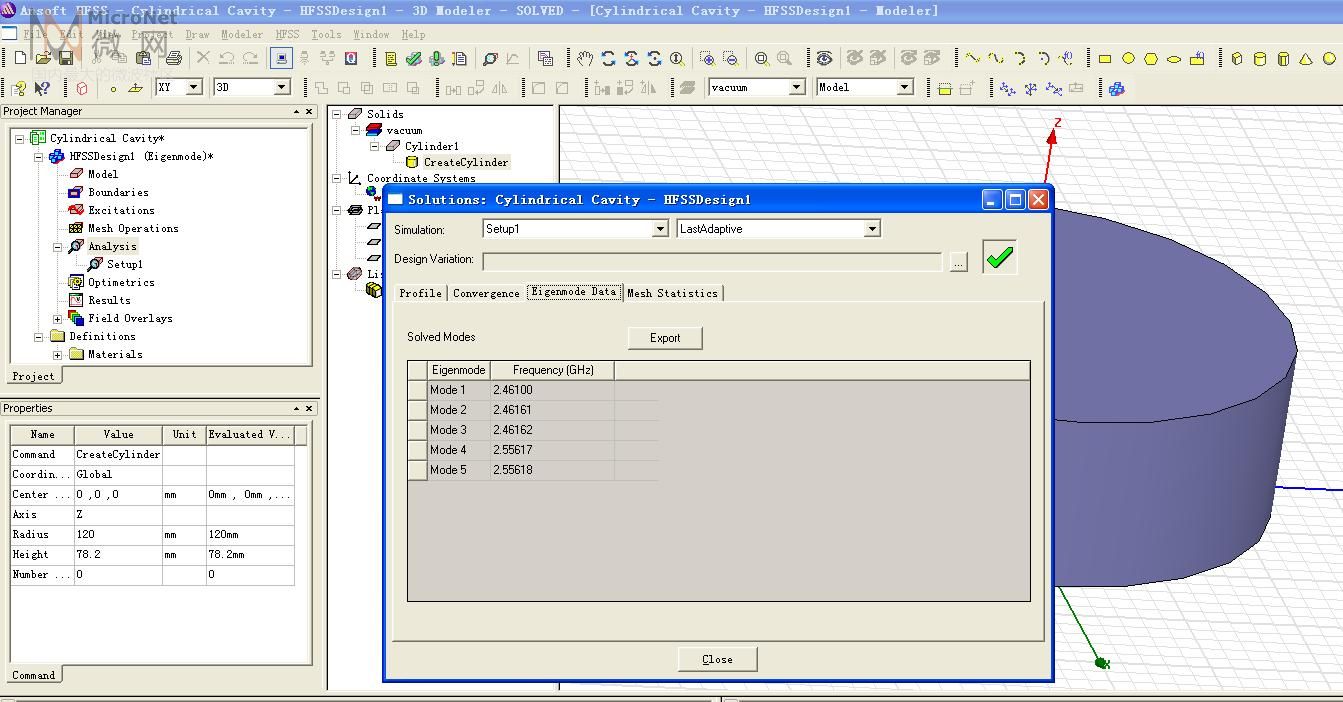Viewport: 1343px width, 702px height.
Task: Click the Design Variation field
Action: 712,261
